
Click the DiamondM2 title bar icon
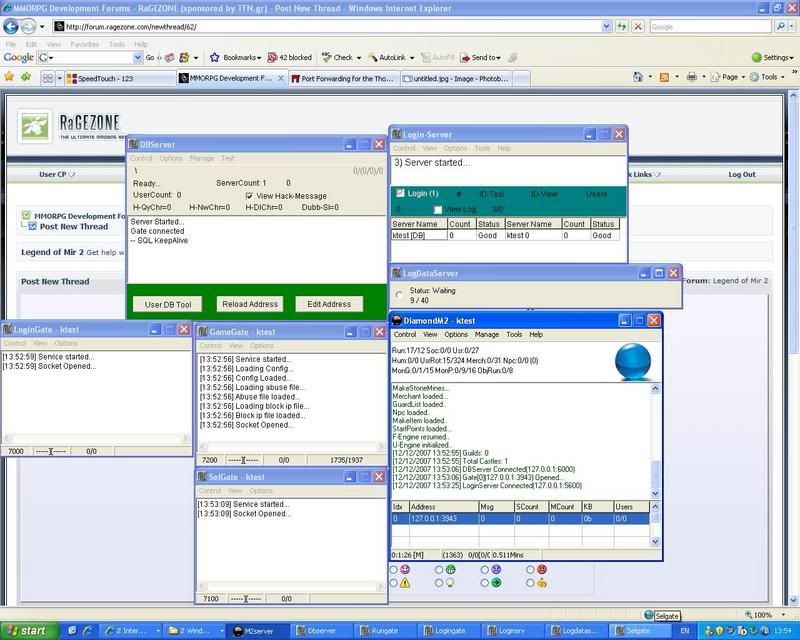coord(396,320)
